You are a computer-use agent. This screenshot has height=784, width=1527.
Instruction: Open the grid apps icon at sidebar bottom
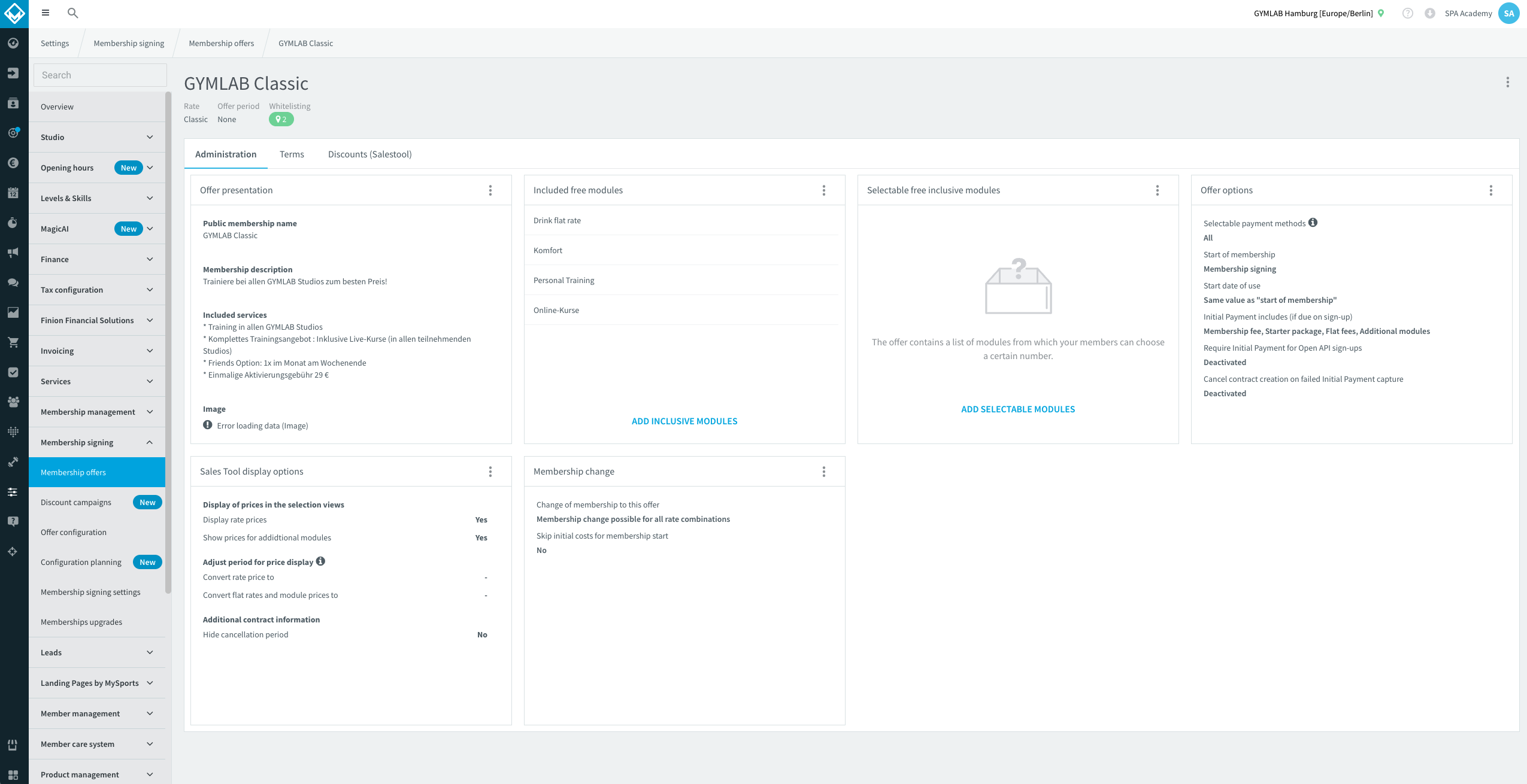[13, 774]
